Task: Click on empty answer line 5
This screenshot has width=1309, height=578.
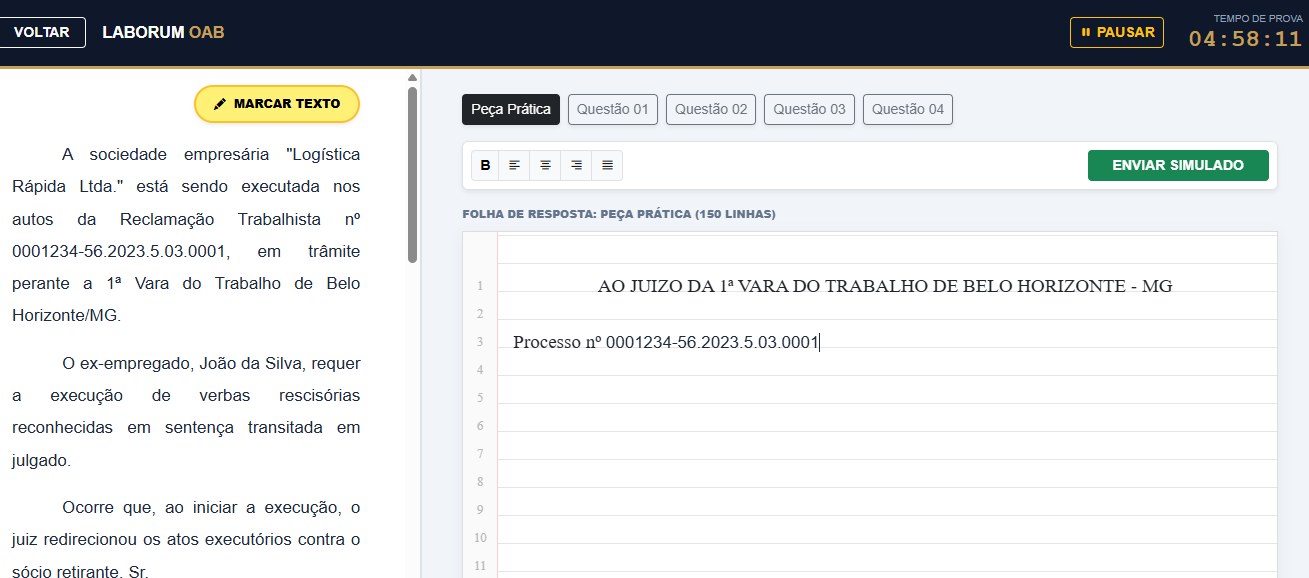Action: point(887,397)
